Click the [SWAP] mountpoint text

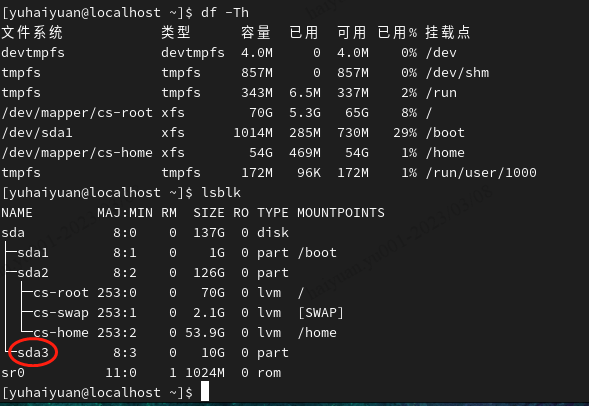pyautogui.click(x=321, y=313)
